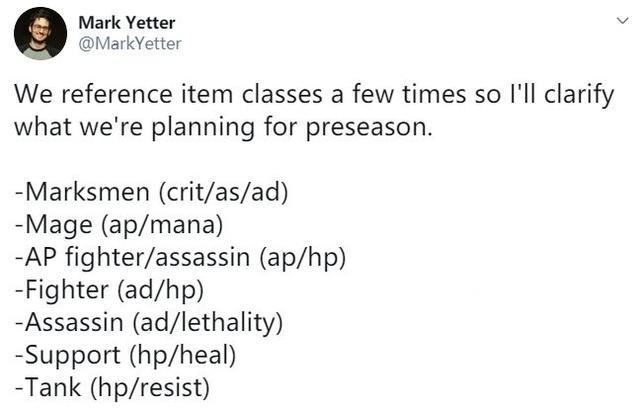This screenshot has height=408, width=640.
Task: Expand the tweet options chevron menu
Action: [622, 20]
